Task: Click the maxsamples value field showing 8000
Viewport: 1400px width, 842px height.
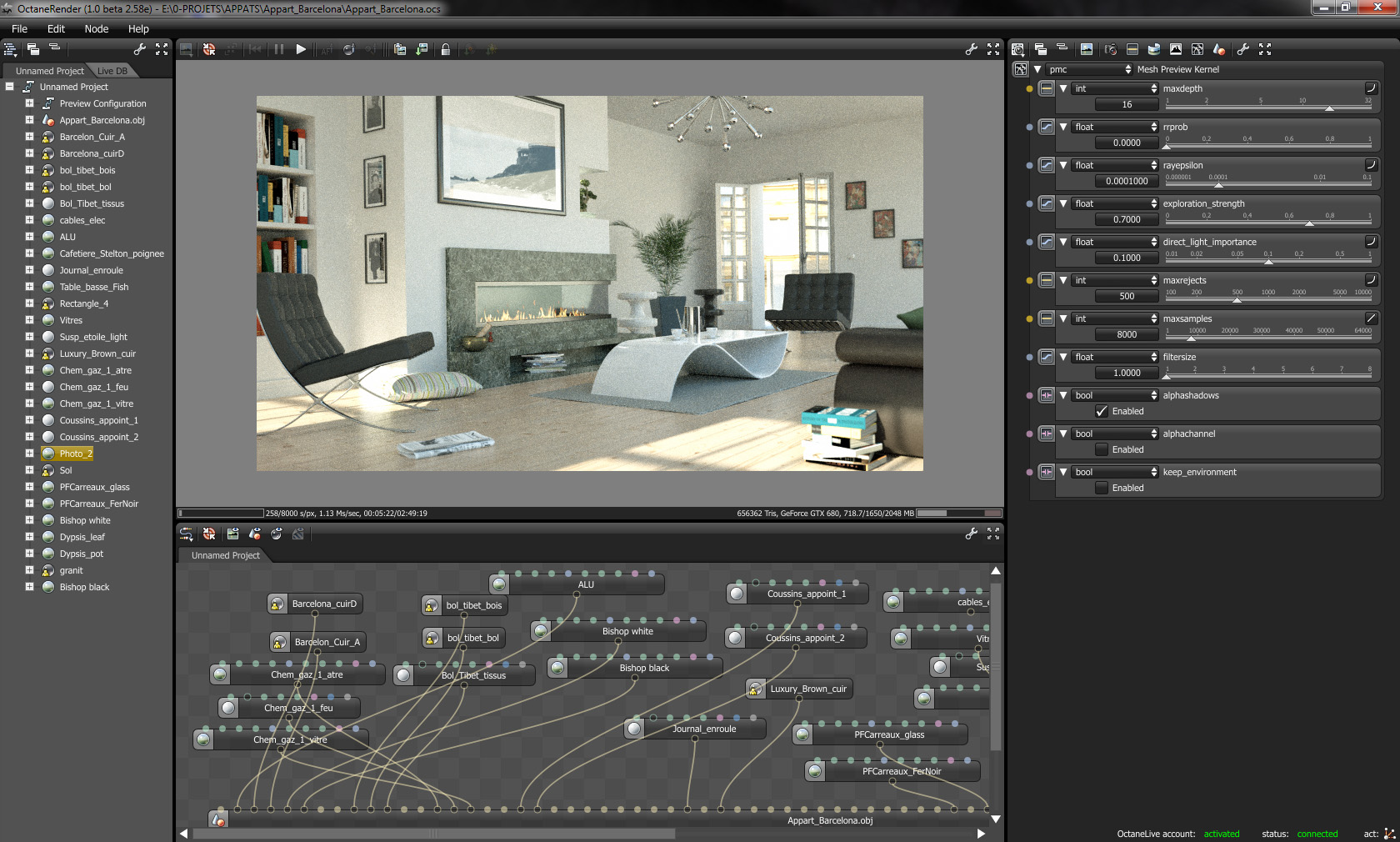Action: 1127,334
